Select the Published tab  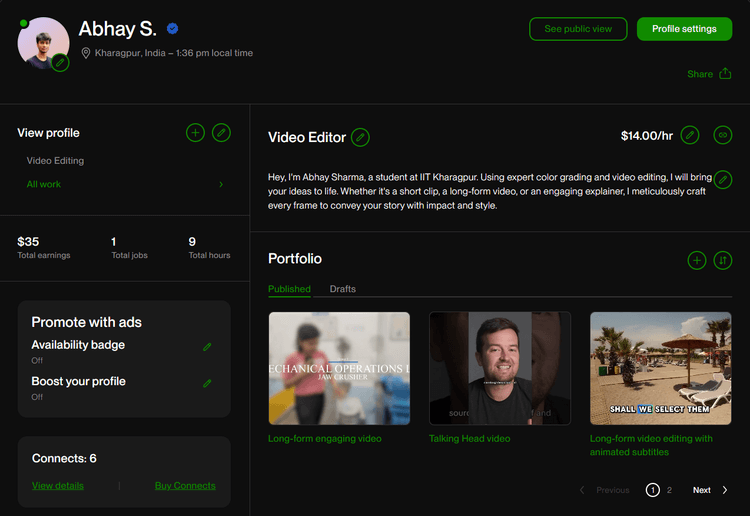coord(289,289)
